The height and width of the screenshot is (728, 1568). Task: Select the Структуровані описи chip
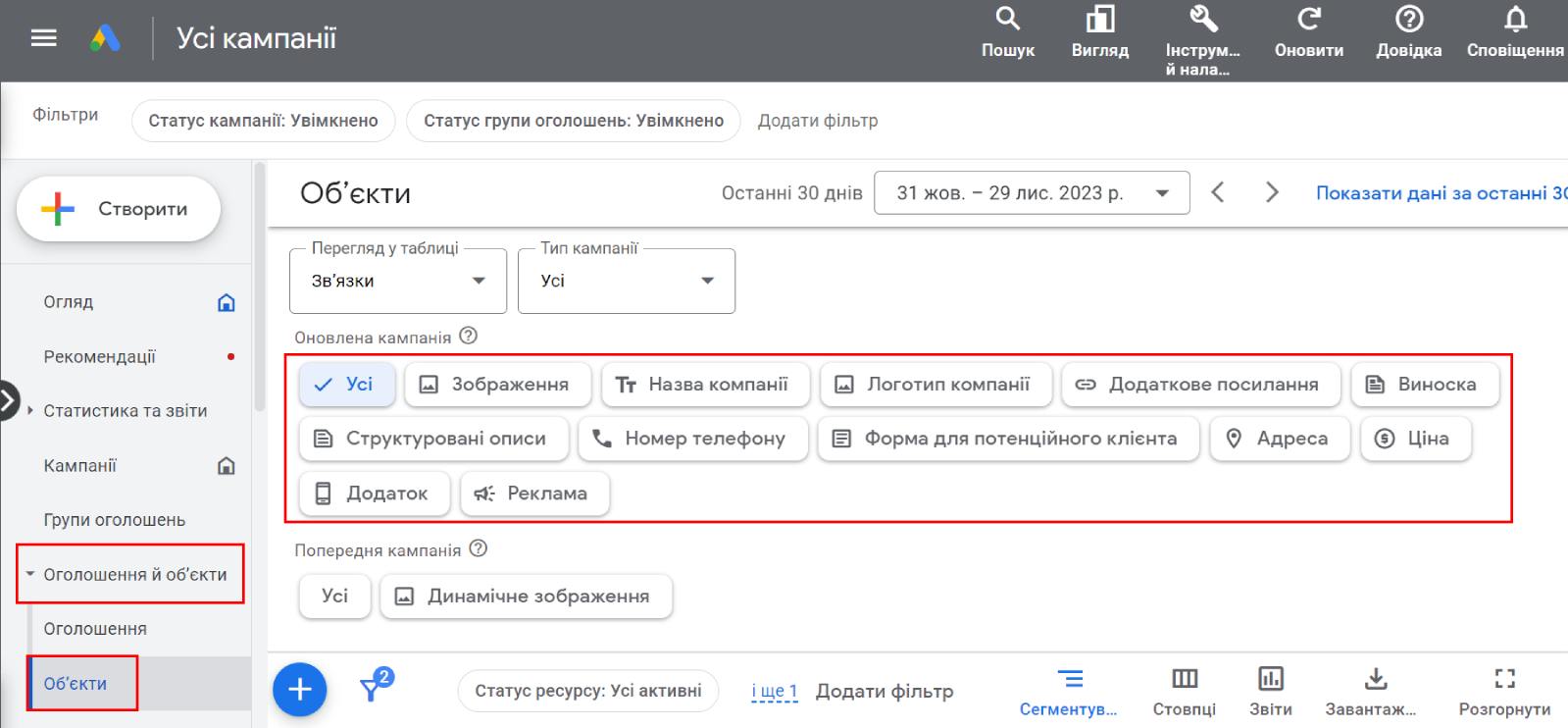pos(433,439)
